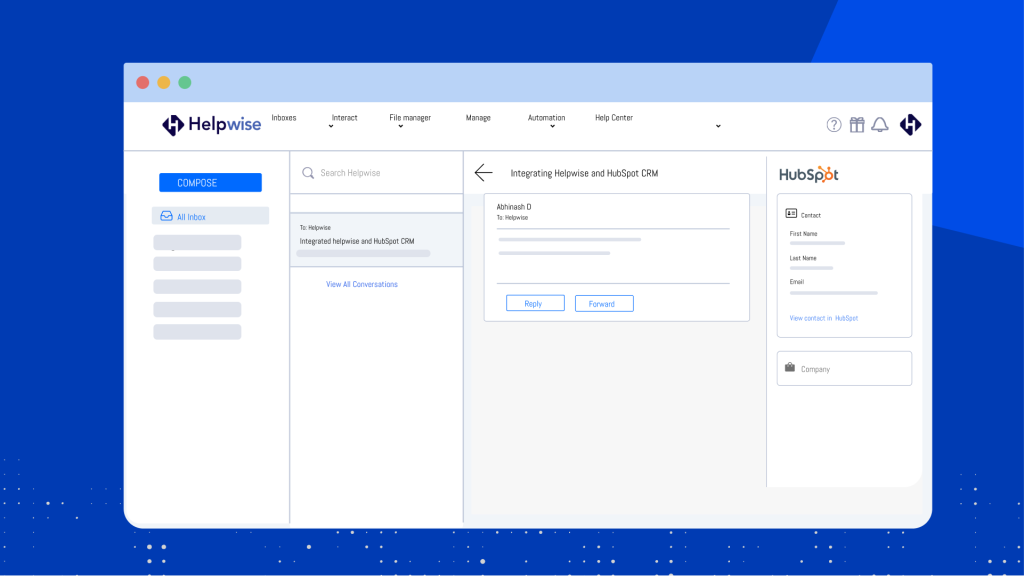
Task: Click the HubSpot logo in the sidebar
Action: (x=808, y=173)
